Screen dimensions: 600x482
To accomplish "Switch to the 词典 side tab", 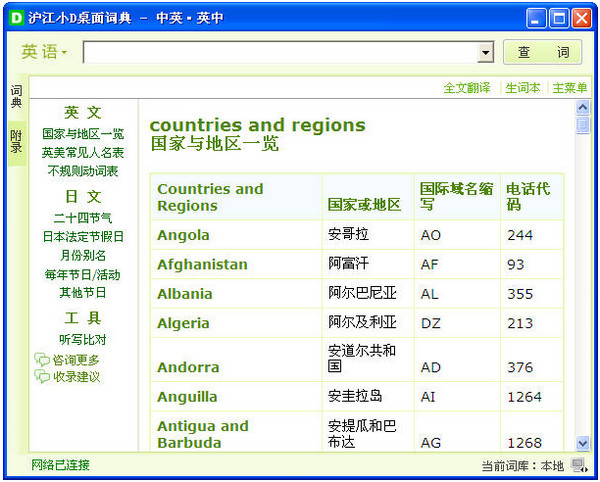I will [x=16, y=96].
